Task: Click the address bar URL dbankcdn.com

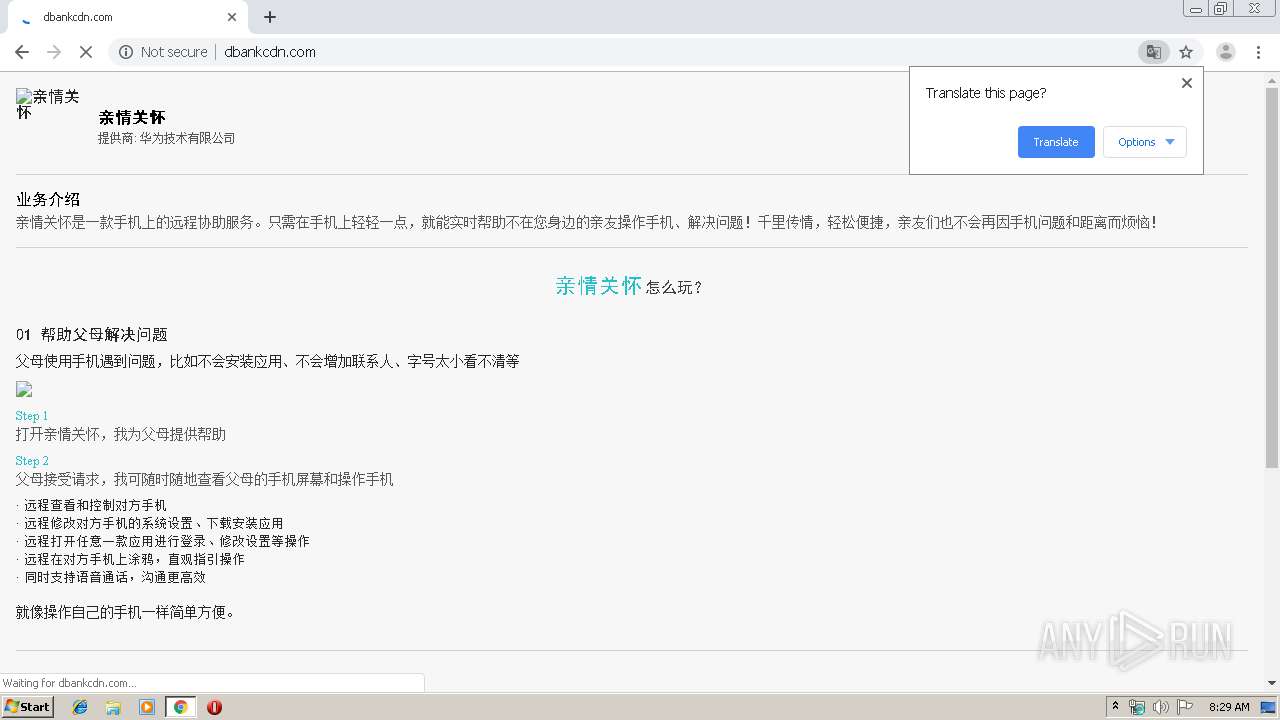Action: tap(270, 52)
